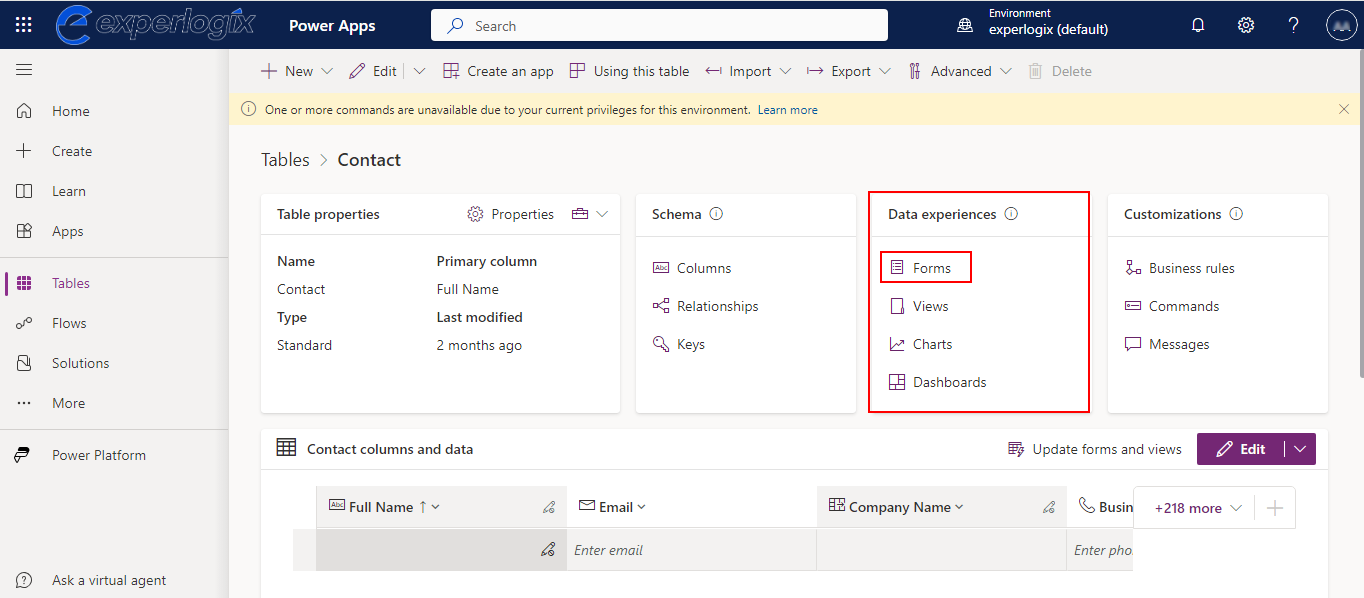Navigate to Tables breadcrumb

pos(286,160)
